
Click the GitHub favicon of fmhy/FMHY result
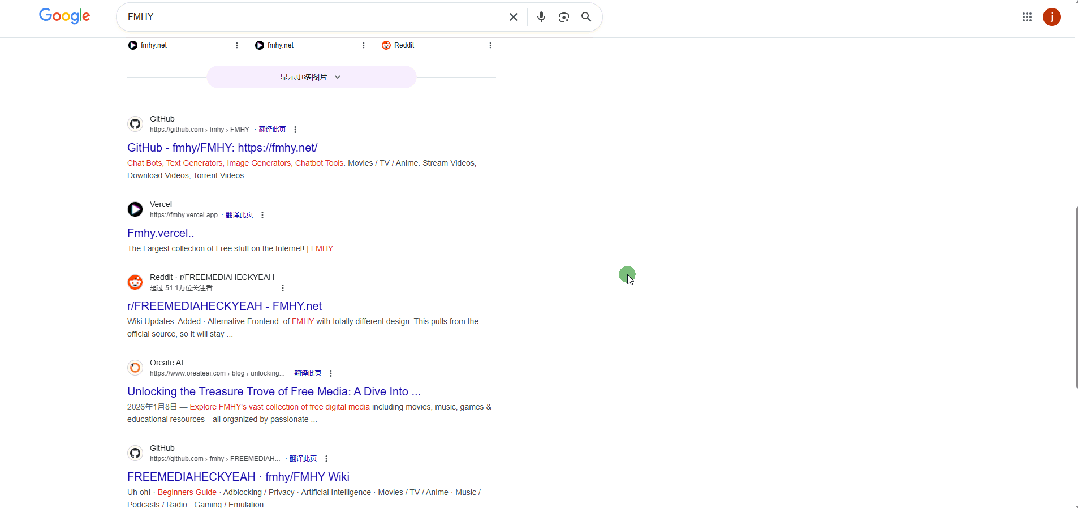pyautogui.click(x=135, y=124)
